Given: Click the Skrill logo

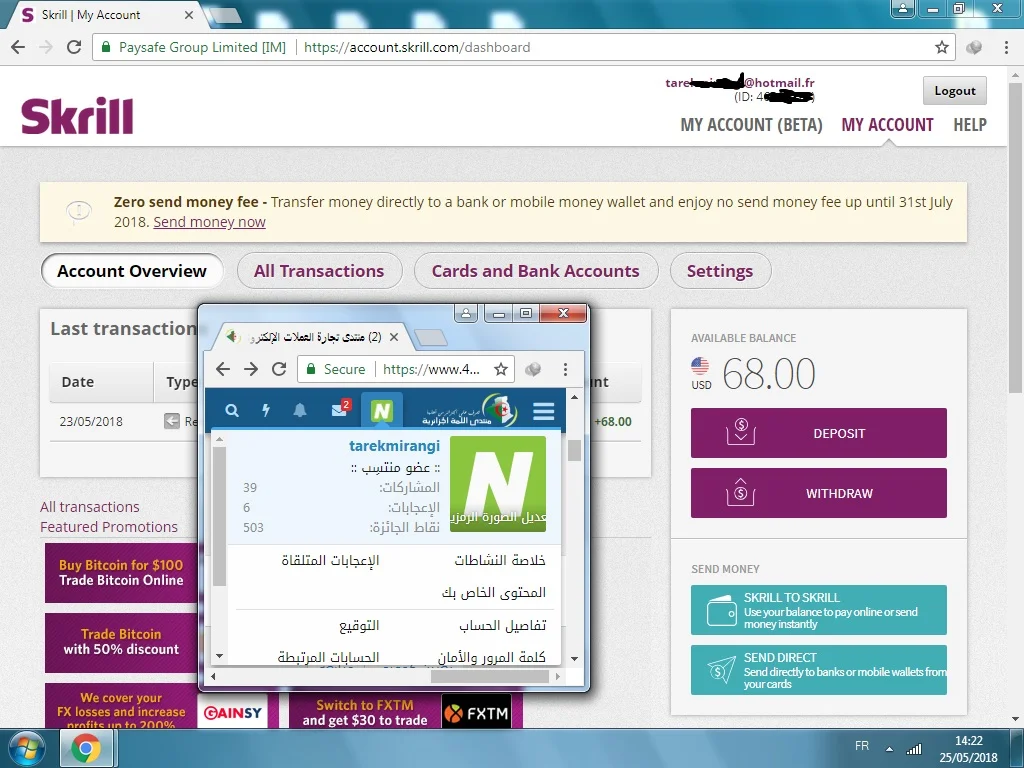Looking at the screenshot, I should pyautogui.click(x=77, y=116).
